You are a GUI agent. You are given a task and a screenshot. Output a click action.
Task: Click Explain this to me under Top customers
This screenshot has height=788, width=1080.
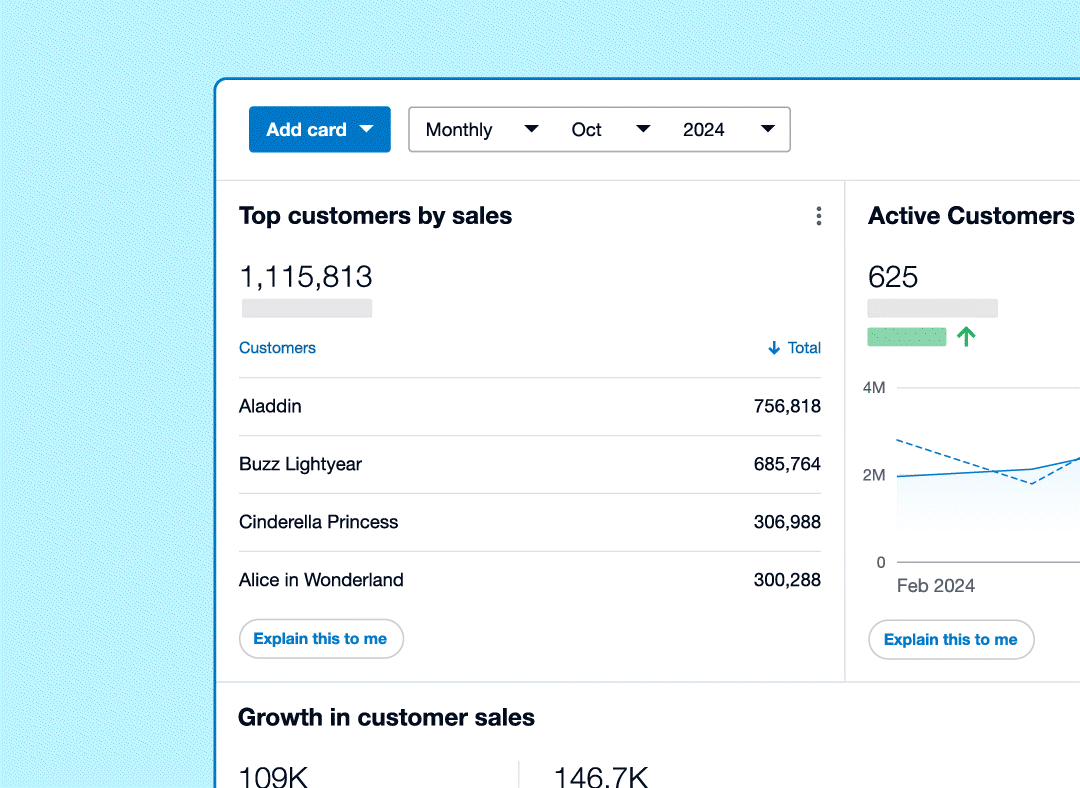[320, 639]
